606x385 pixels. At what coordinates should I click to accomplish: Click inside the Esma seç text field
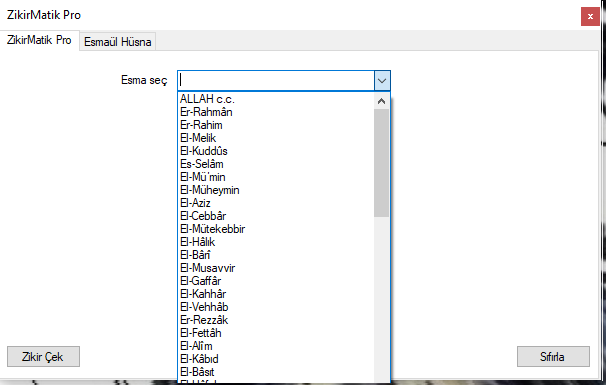(x=276, y=81)
